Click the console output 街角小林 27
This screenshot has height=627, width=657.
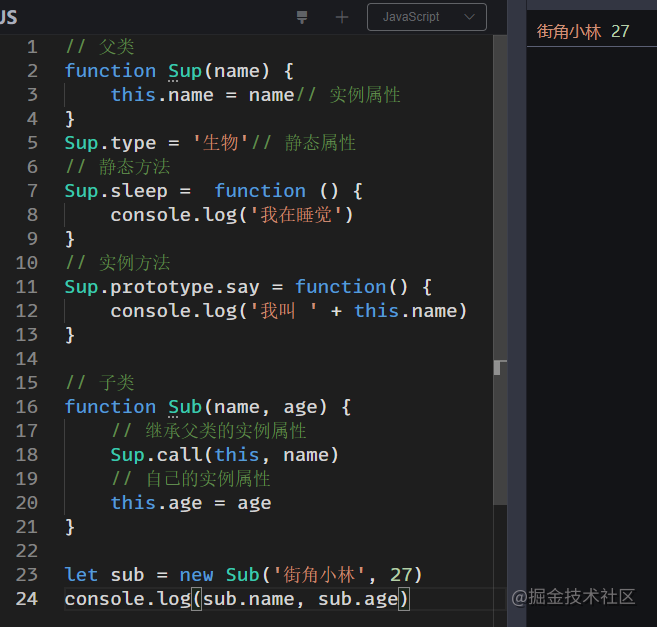(582, 31)
